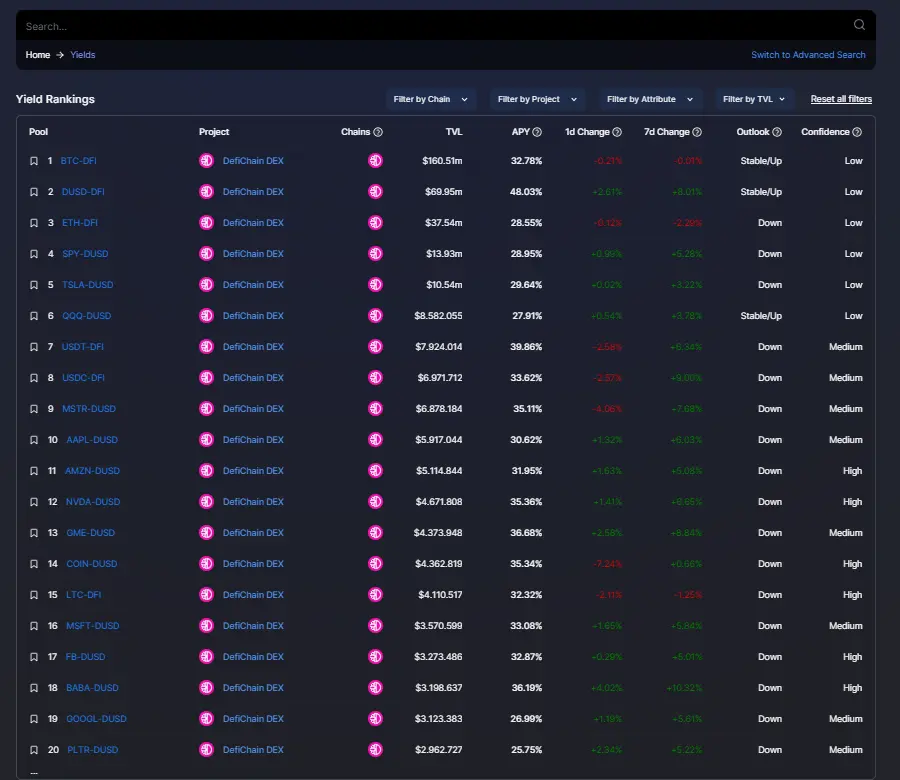900x780 pixels.
Task: Click the Chains column help icon
Action: click(x=378, y=132)
